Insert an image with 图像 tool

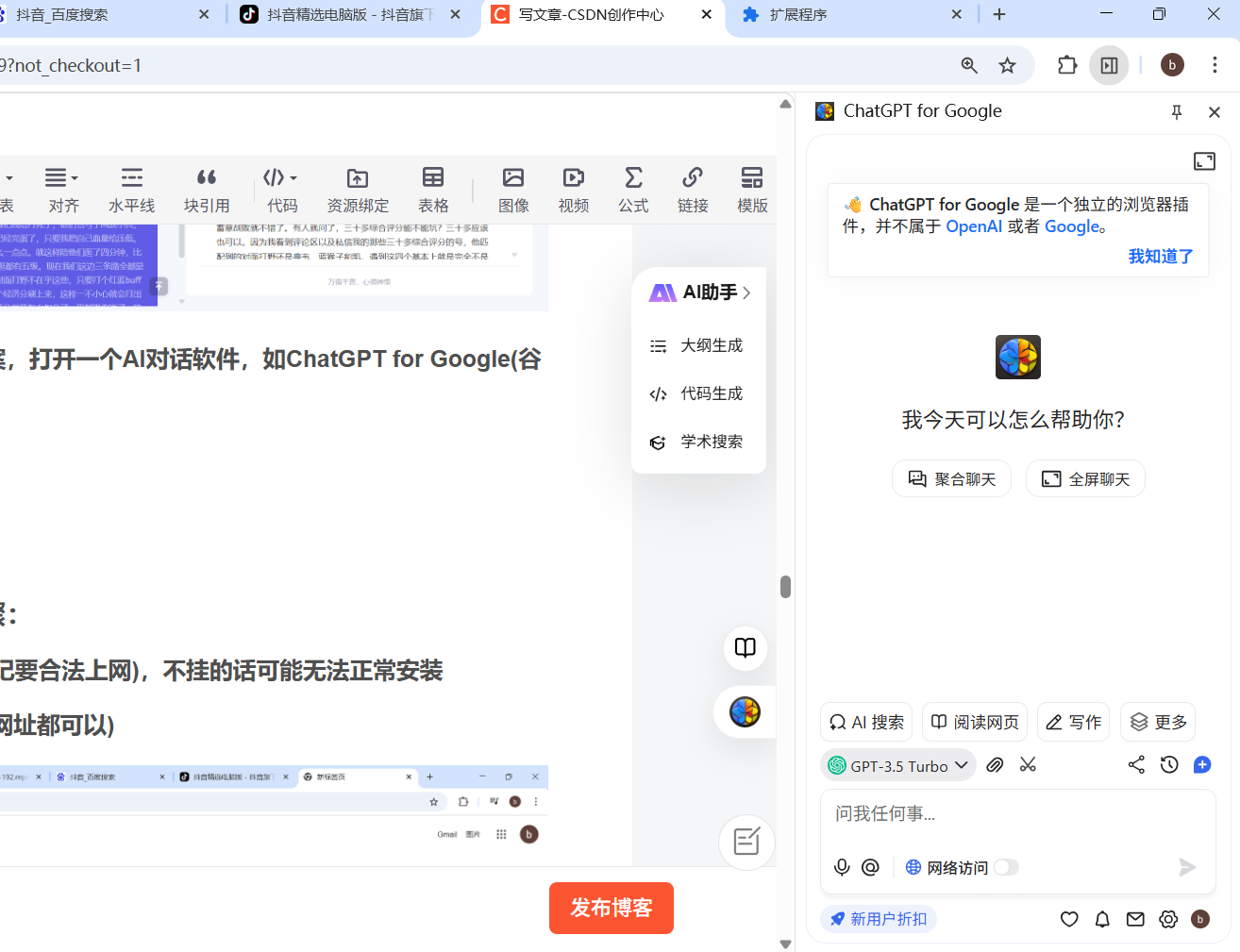[513, 190]
